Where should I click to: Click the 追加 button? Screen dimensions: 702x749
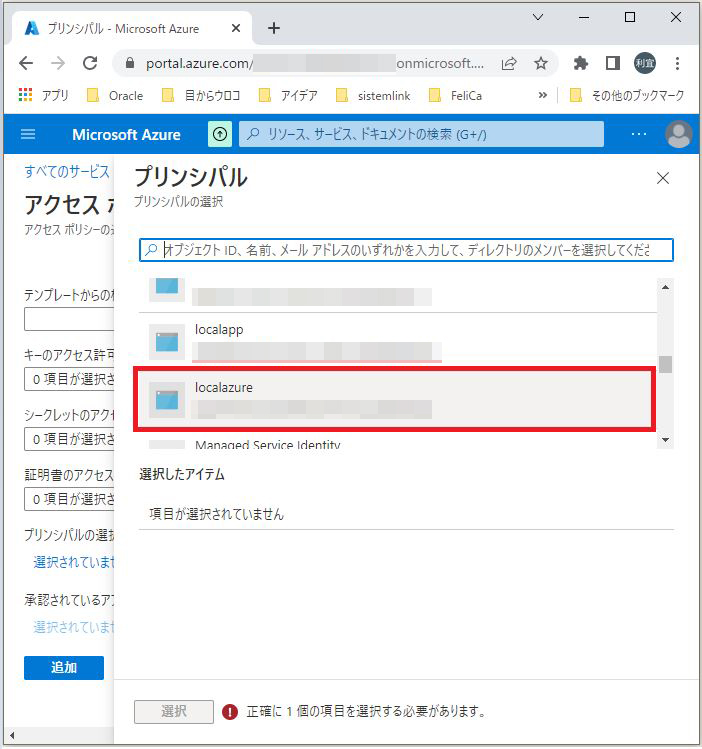tap(64, 667)
